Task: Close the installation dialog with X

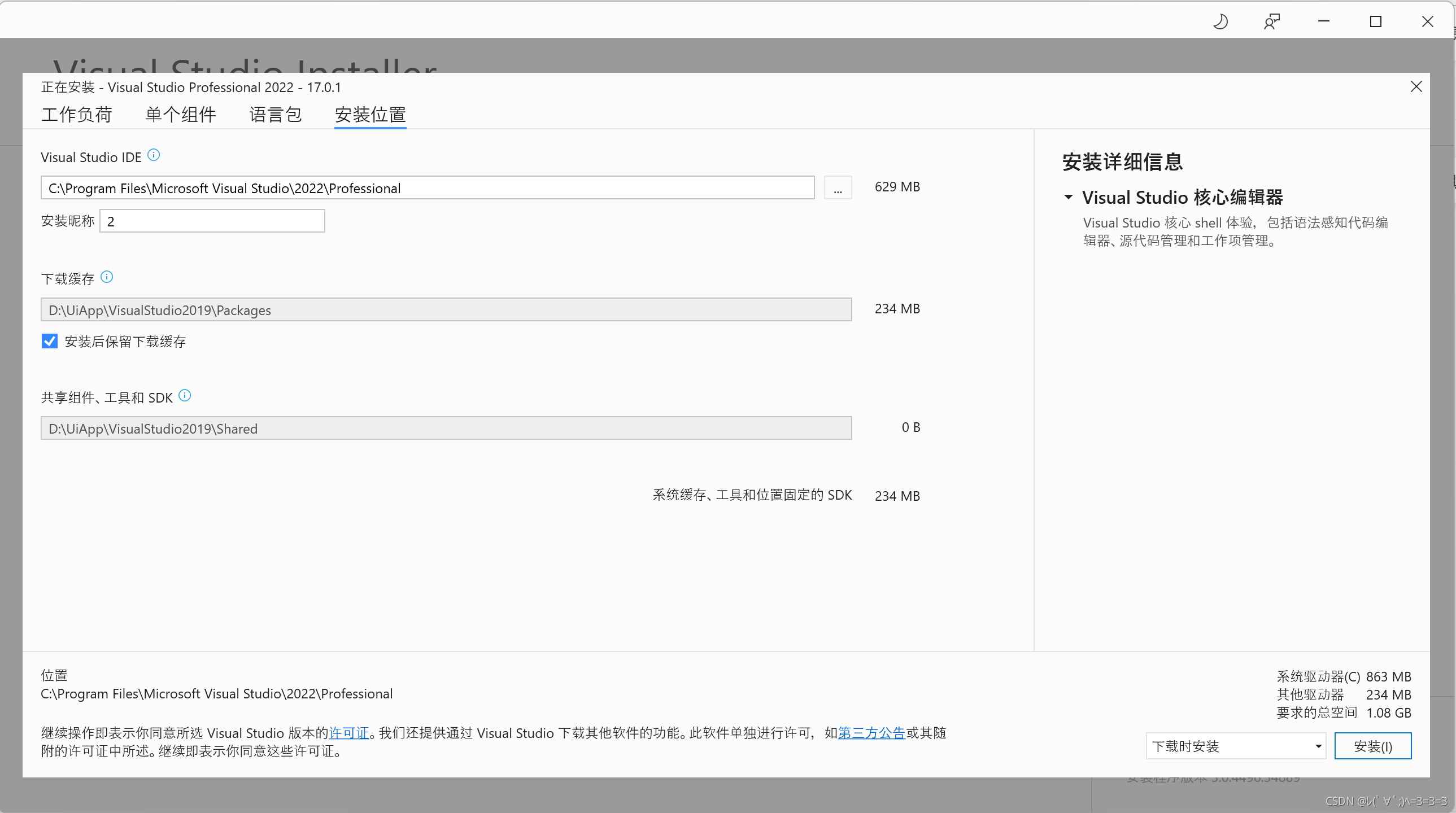Action: click(x=1416, y=86)
